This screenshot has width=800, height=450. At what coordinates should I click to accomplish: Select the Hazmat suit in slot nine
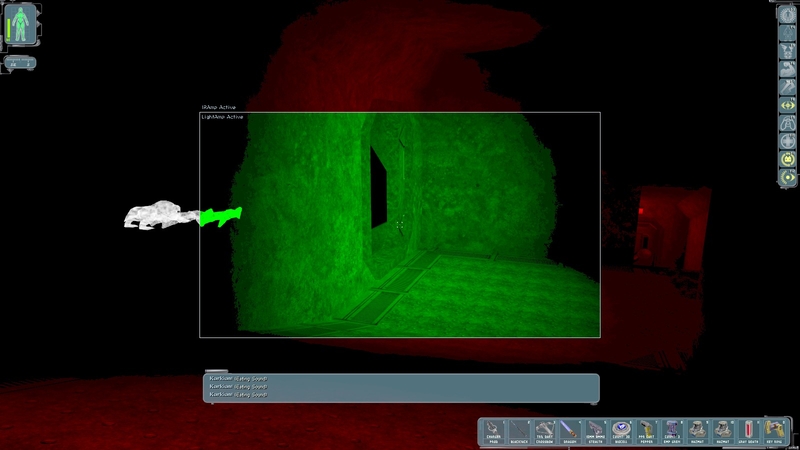point(697,432)
